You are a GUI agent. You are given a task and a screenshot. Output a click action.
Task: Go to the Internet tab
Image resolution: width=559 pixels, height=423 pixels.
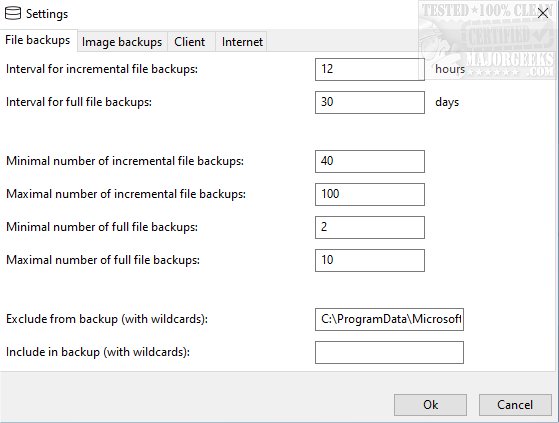pos(242,42)
